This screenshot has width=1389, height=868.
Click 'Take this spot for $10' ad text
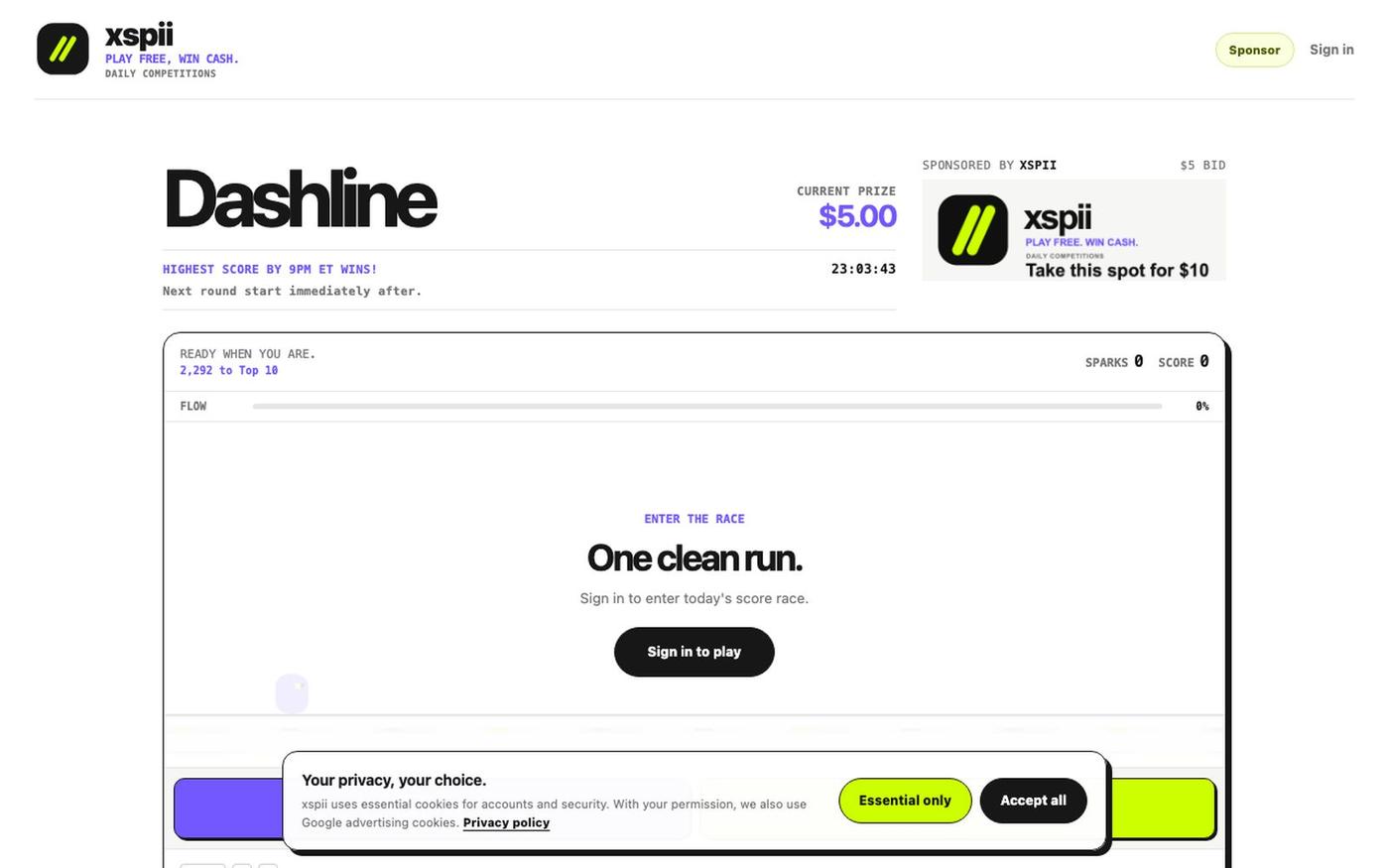click(x=1117, y=270)
